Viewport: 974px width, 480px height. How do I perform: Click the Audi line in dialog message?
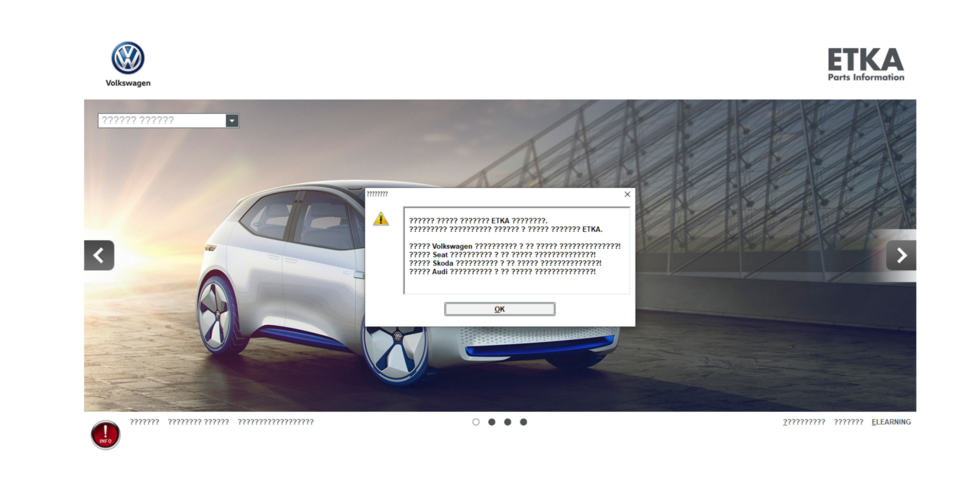503,272
